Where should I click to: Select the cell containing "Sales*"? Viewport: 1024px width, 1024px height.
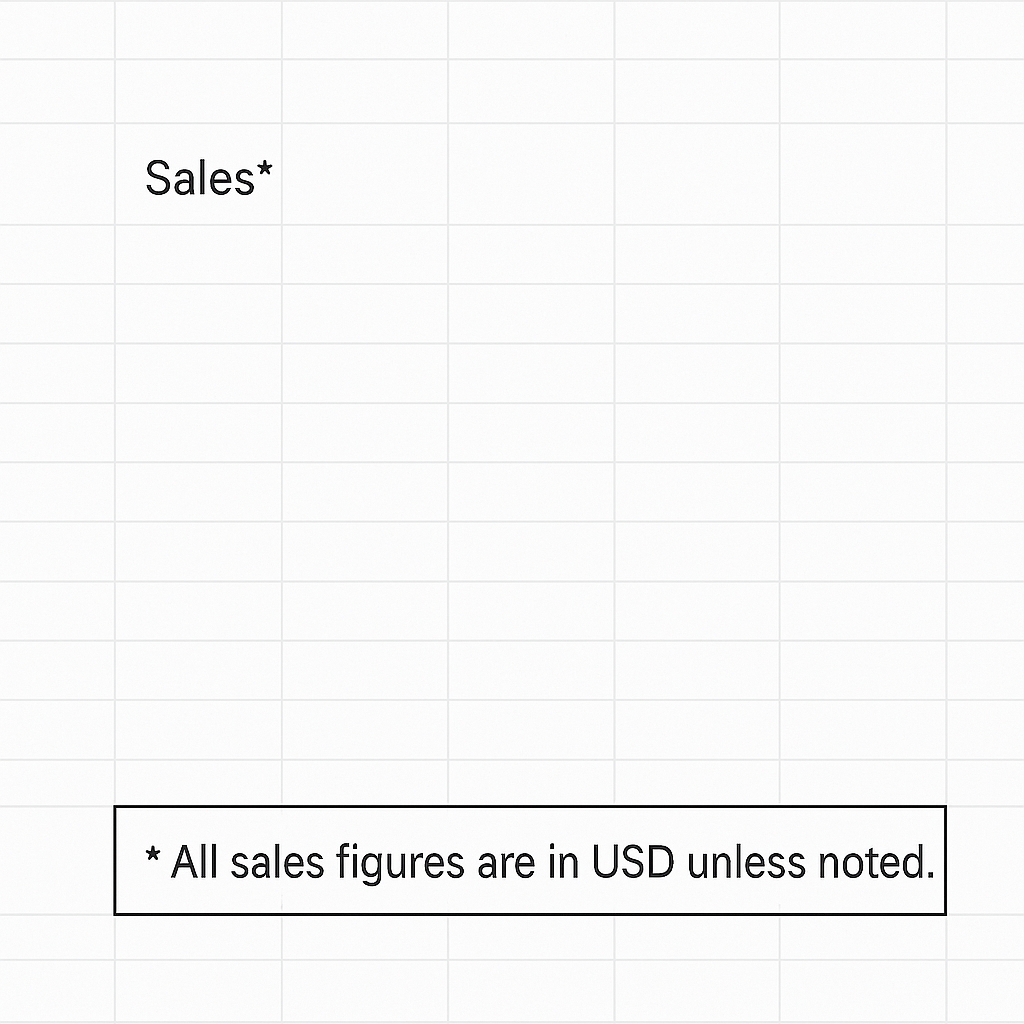pyautogui.click(x=199, y=178)
